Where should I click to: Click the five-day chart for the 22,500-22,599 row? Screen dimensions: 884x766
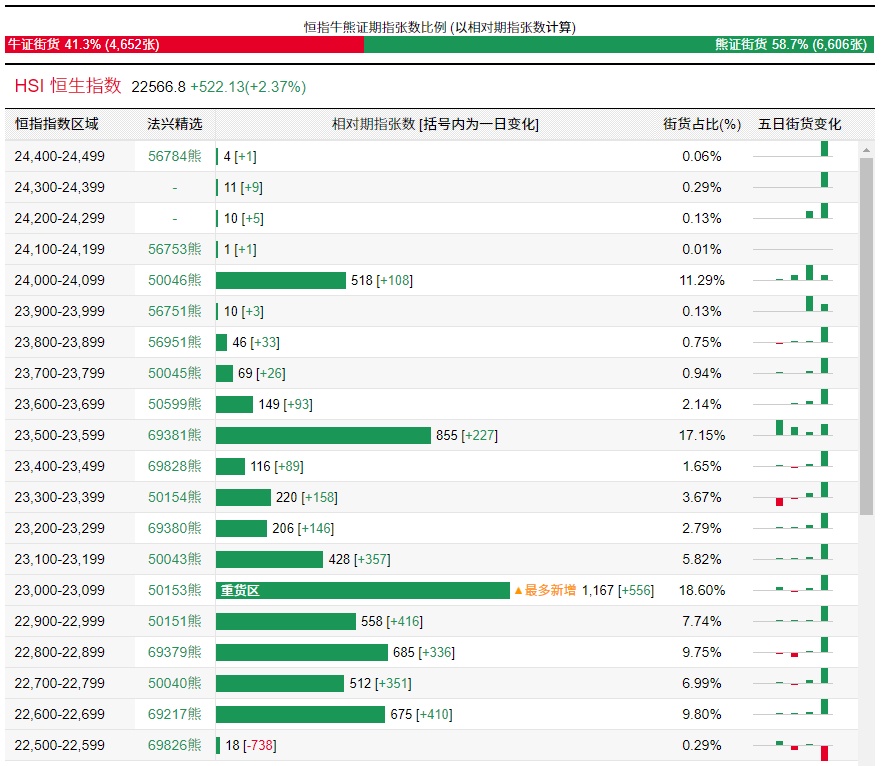pyautogui.click(x=802, y=747)
